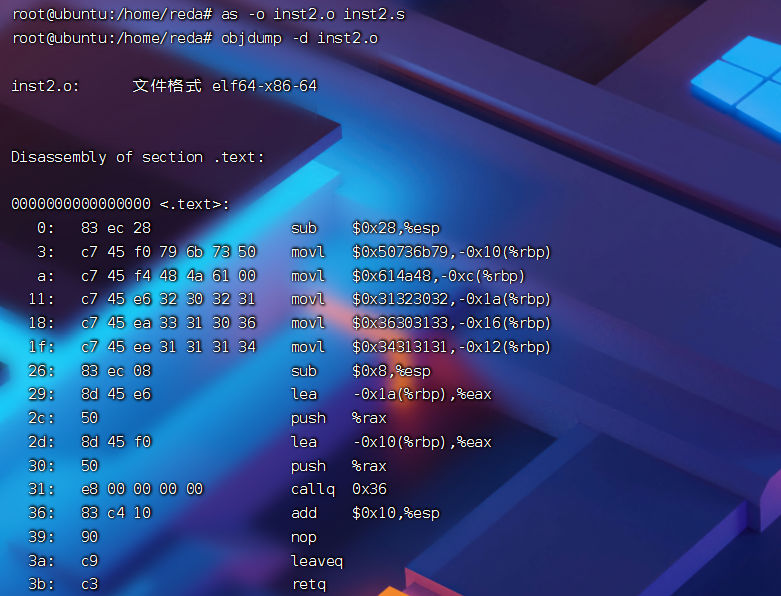Image resolution: width=781 pixels, height=596 pixels.
Task: Click the 'callq 0x36' instruction
Action: coord(339,489)
